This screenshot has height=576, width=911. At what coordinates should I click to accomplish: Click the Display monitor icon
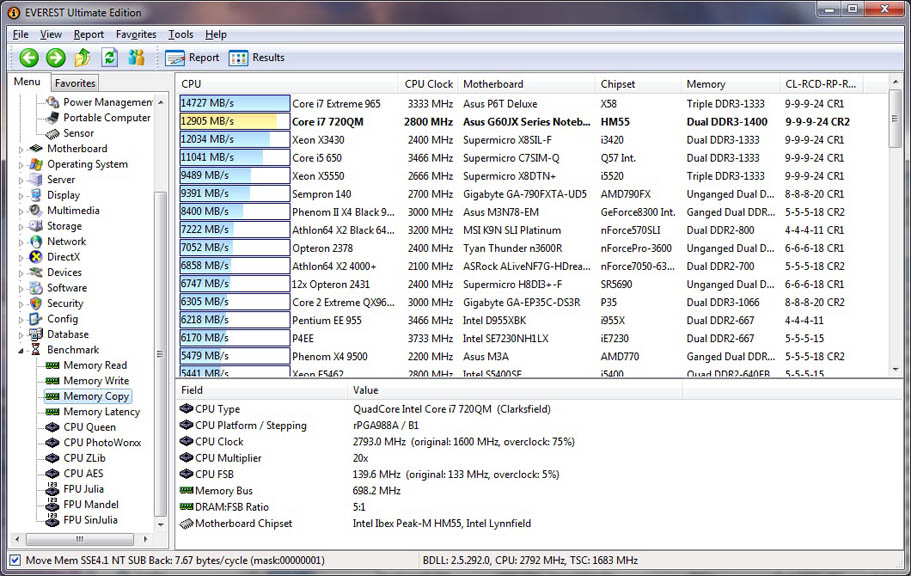coord(36,195)
